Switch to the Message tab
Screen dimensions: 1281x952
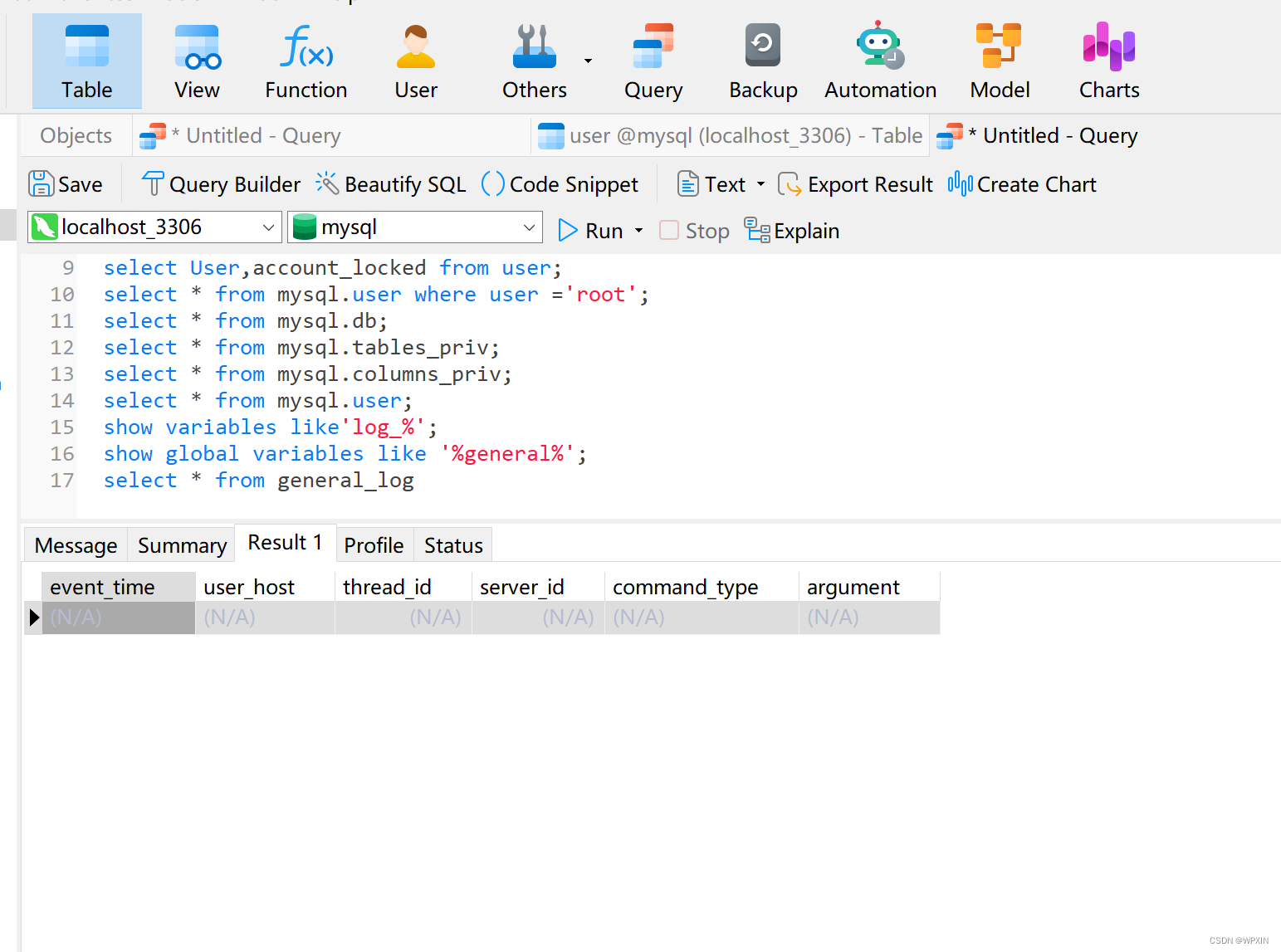(76, 545)
